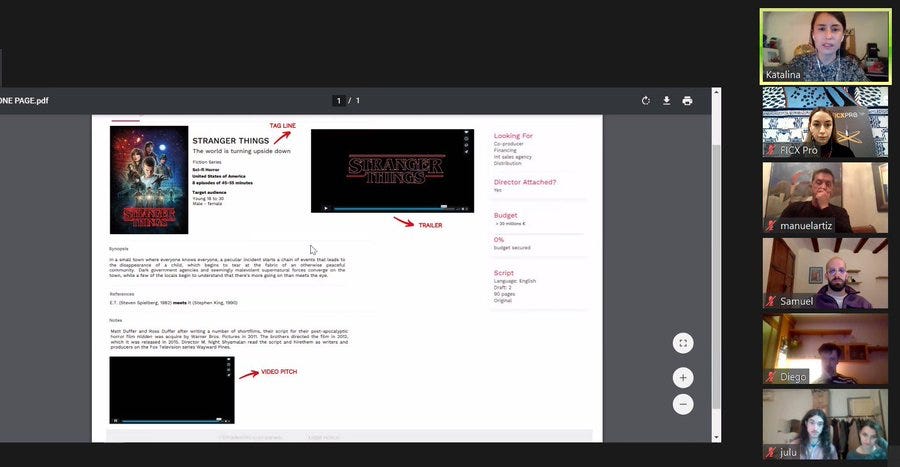This screenshot has height=467, width=900.
Task: Download the PDF file
Action: [666, 100]
